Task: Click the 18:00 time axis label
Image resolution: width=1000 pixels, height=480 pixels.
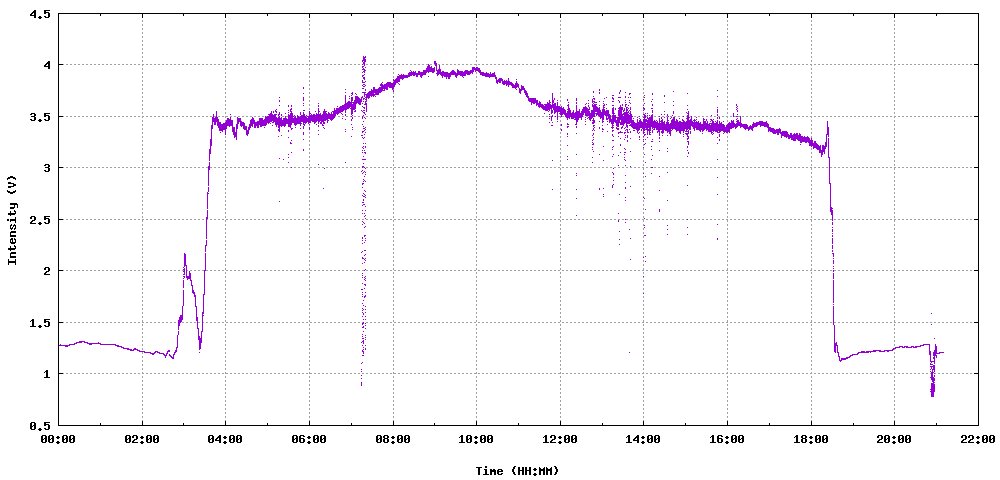Action: tap(810, 440)
